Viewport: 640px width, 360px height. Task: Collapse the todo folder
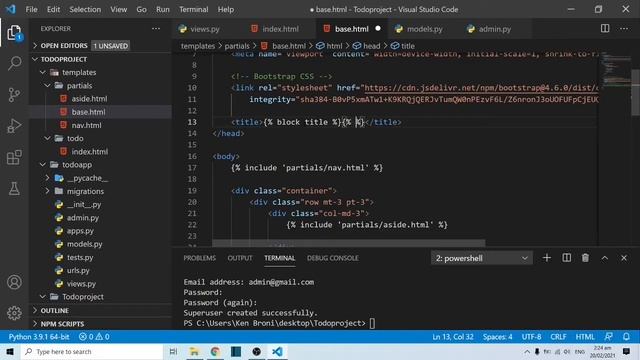47,138
